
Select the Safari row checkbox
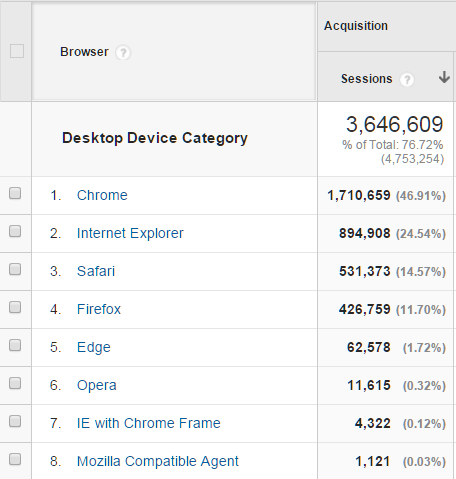click(x=15, y=269)
